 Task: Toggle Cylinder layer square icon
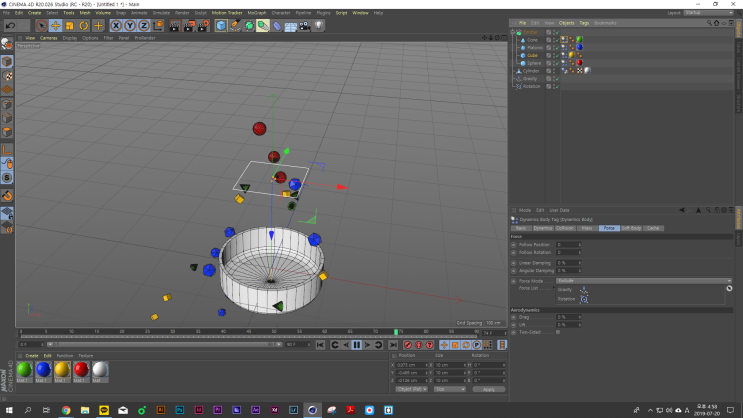[x=549, y=71]
